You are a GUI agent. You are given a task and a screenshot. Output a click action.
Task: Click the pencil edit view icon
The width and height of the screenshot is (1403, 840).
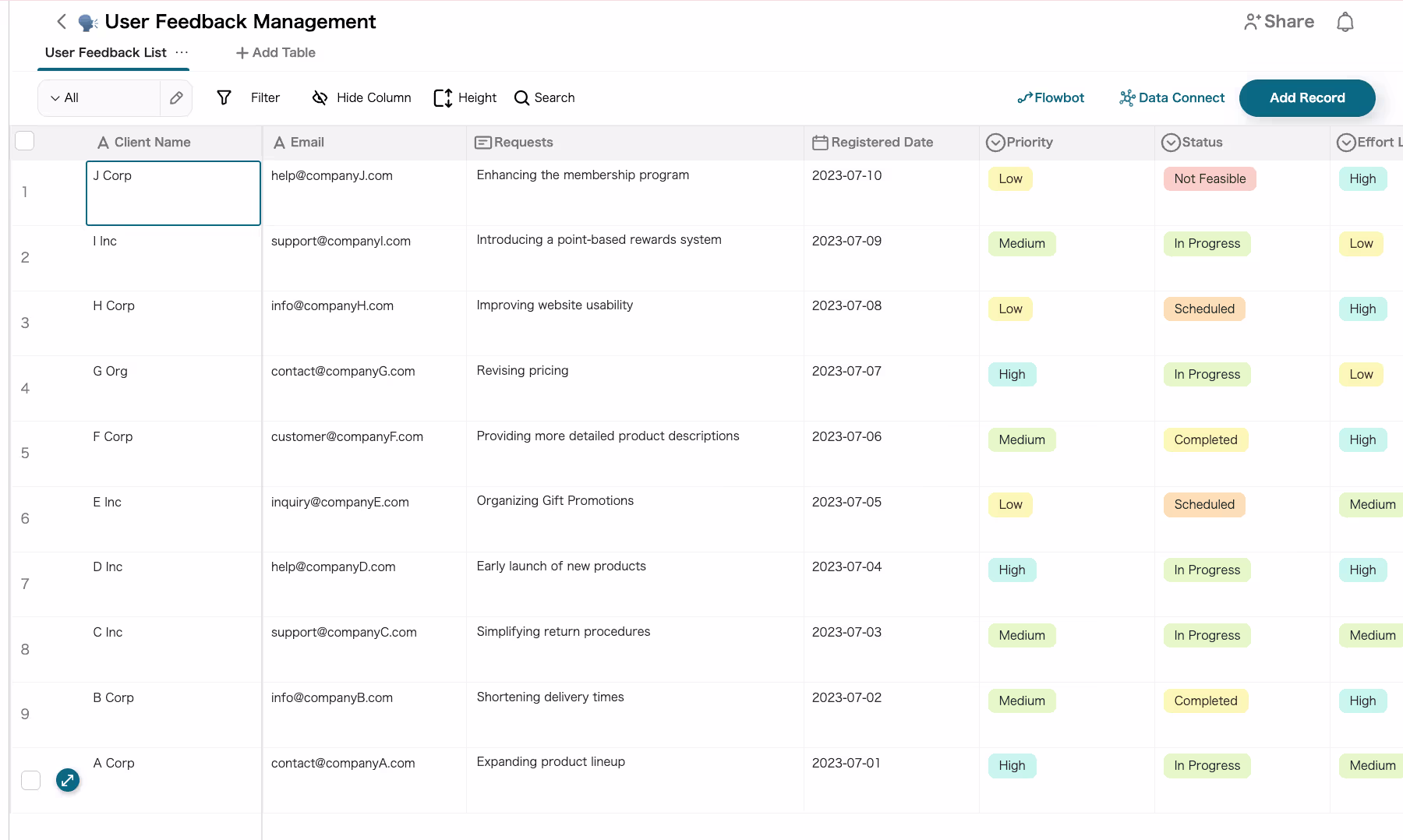coord(176,98)
